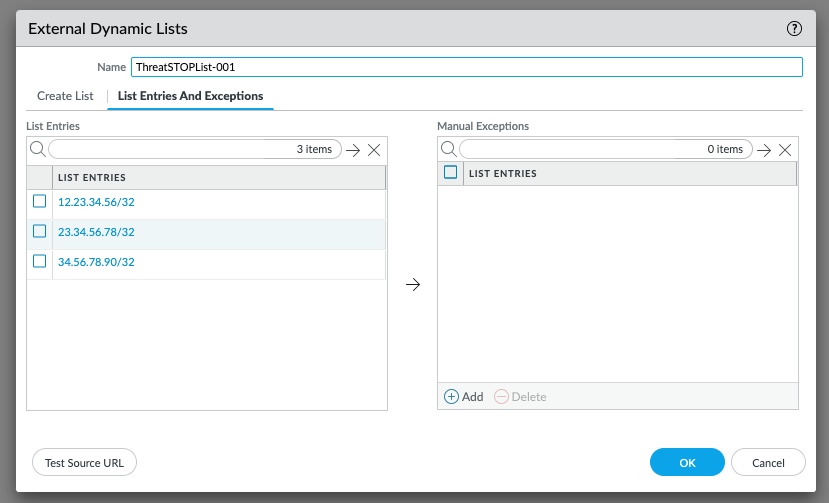Click the List Entries search magnifier icon
The width and height of the screenshot is (829, 503).
38,149
